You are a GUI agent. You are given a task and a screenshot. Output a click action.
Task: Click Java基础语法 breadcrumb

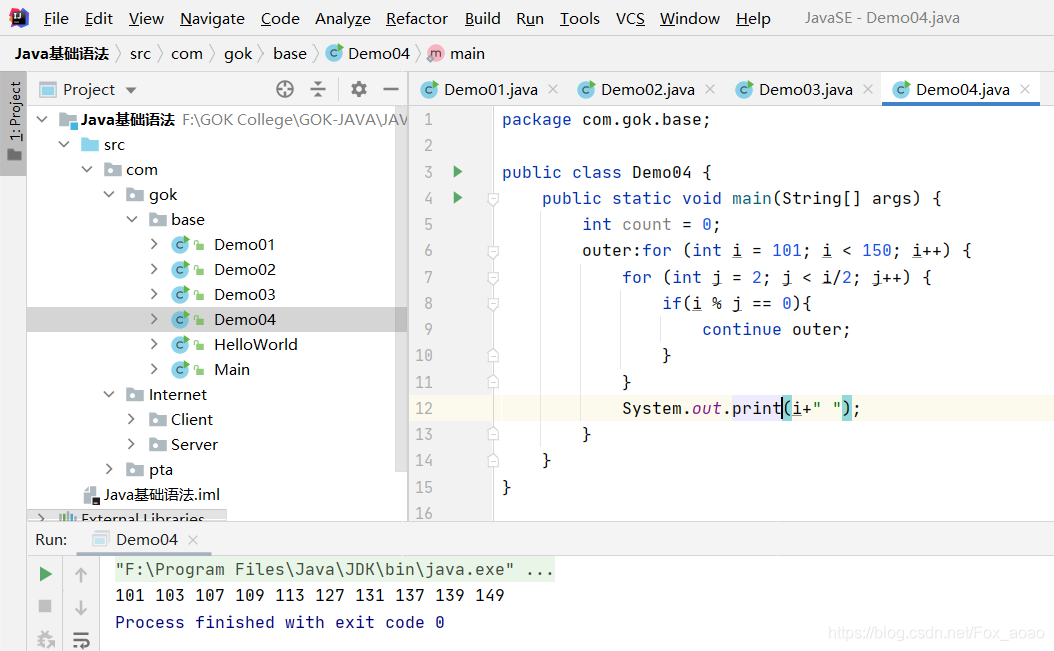[x=62, y=54]
